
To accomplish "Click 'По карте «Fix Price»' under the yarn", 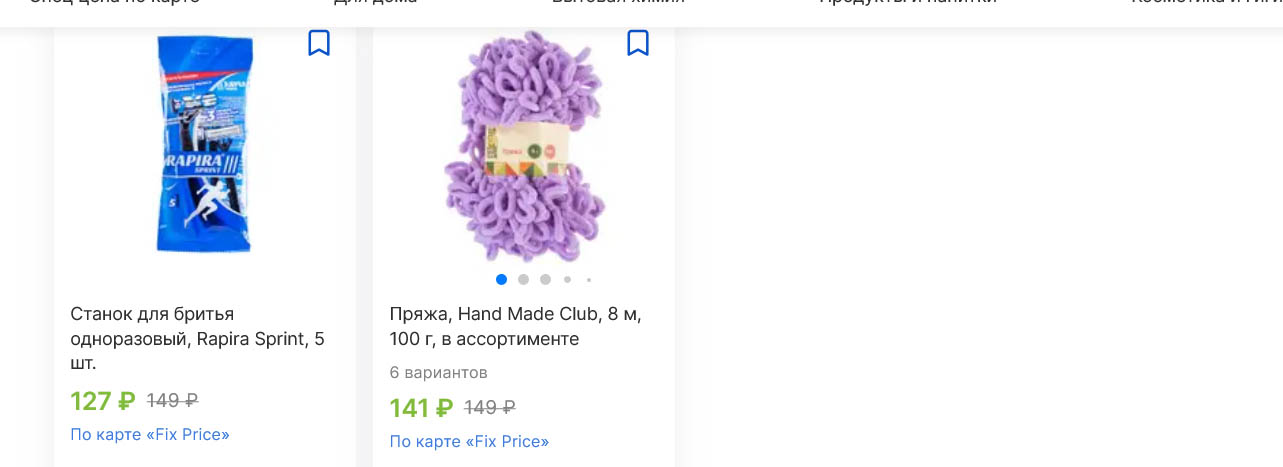I will click(469, 442).
